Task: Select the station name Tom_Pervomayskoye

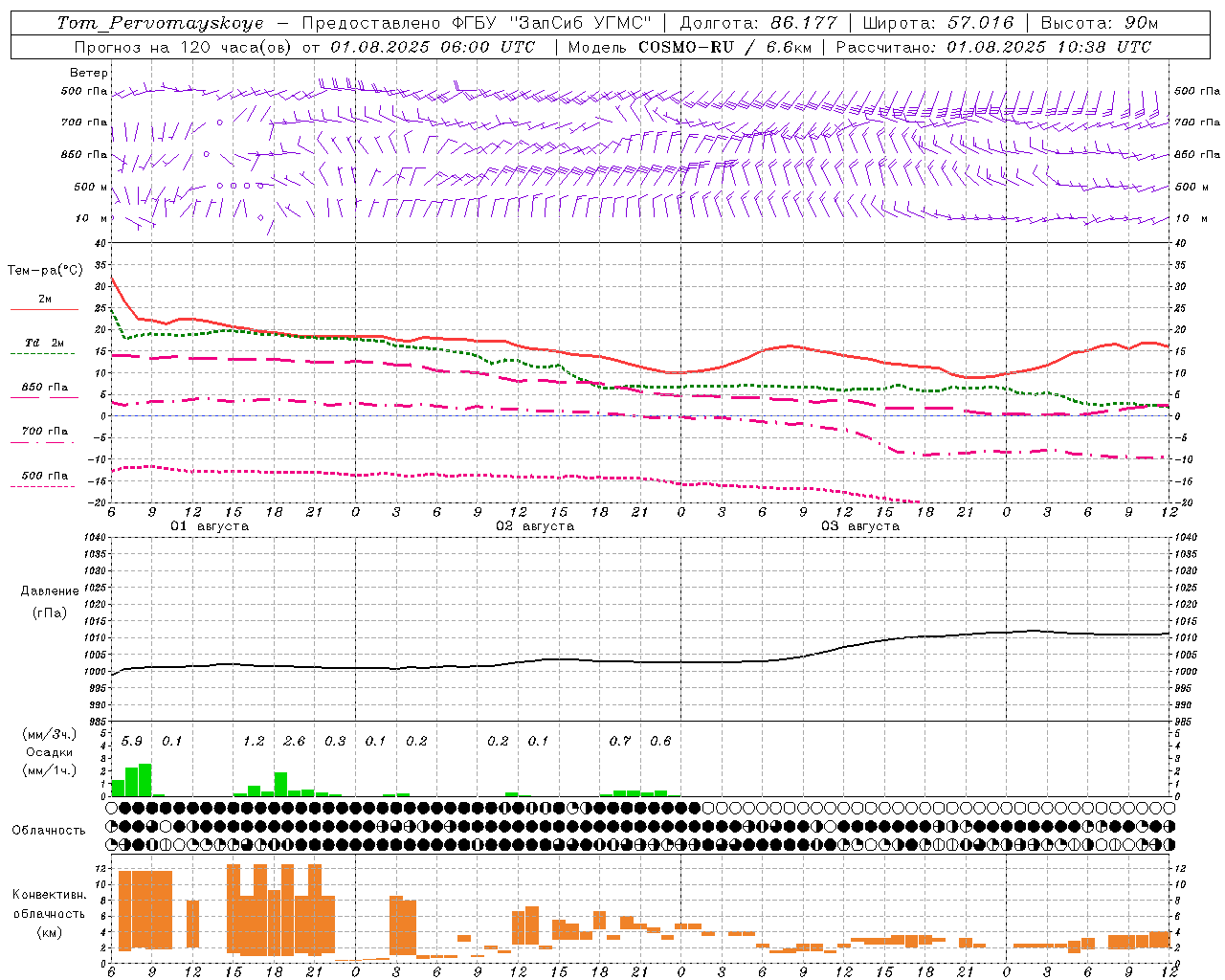Action: [x=160, y=23]
